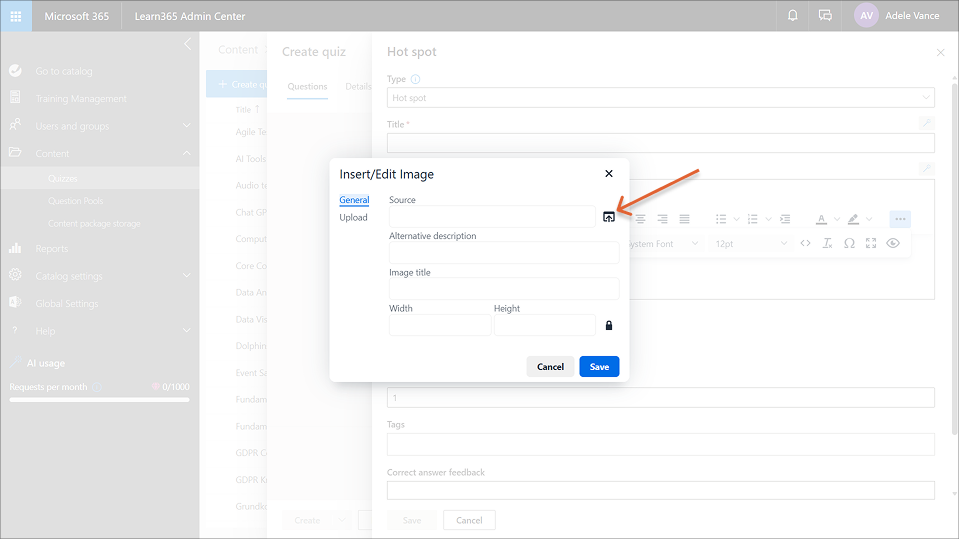The image size is (959, 539).
Task: Toggle the constrain proportions lock icon
Action: click(608, 325)
